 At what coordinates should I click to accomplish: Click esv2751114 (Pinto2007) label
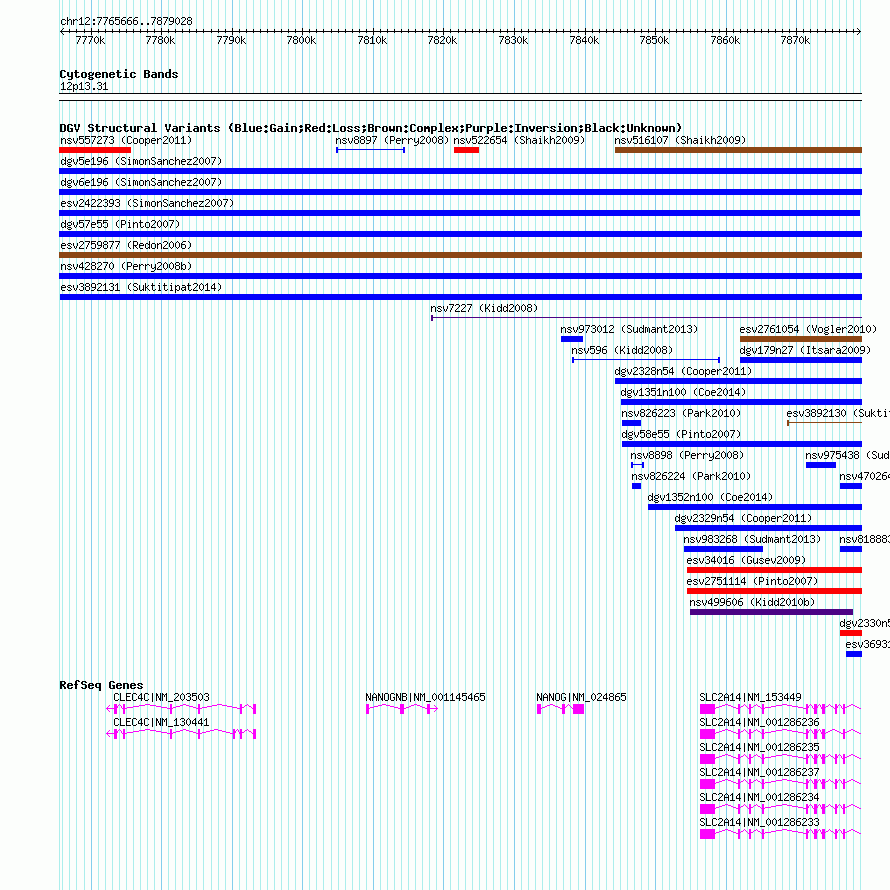click(x=752, y=581)
